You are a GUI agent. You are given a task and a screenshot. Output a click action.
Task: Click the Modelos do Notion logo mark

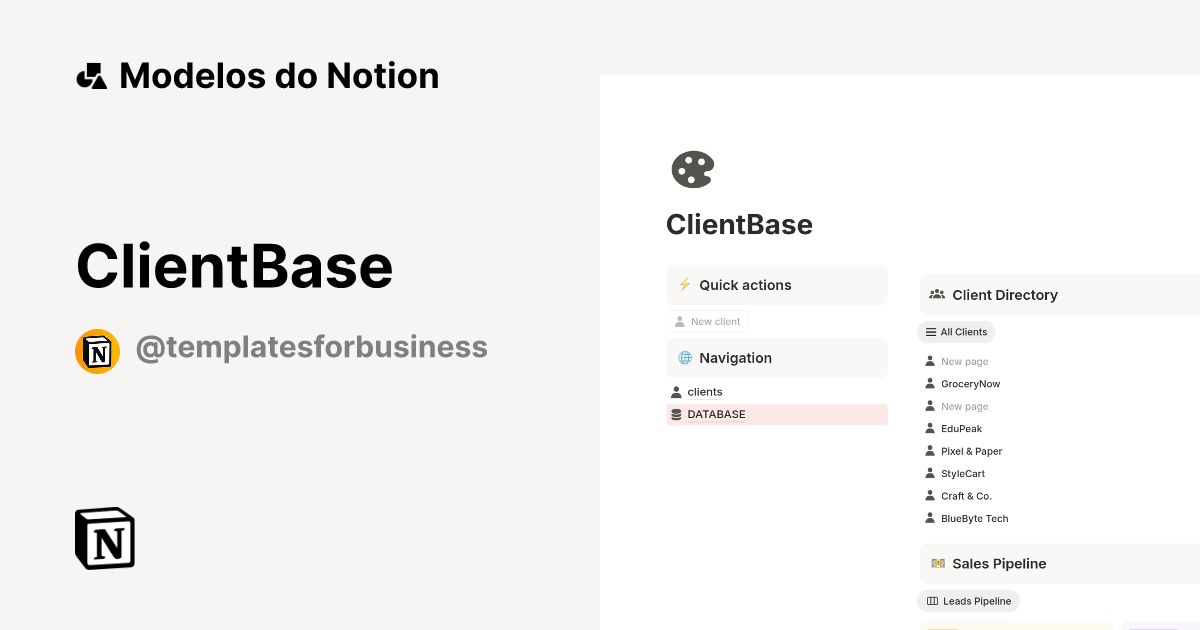(x=91, y=74)
